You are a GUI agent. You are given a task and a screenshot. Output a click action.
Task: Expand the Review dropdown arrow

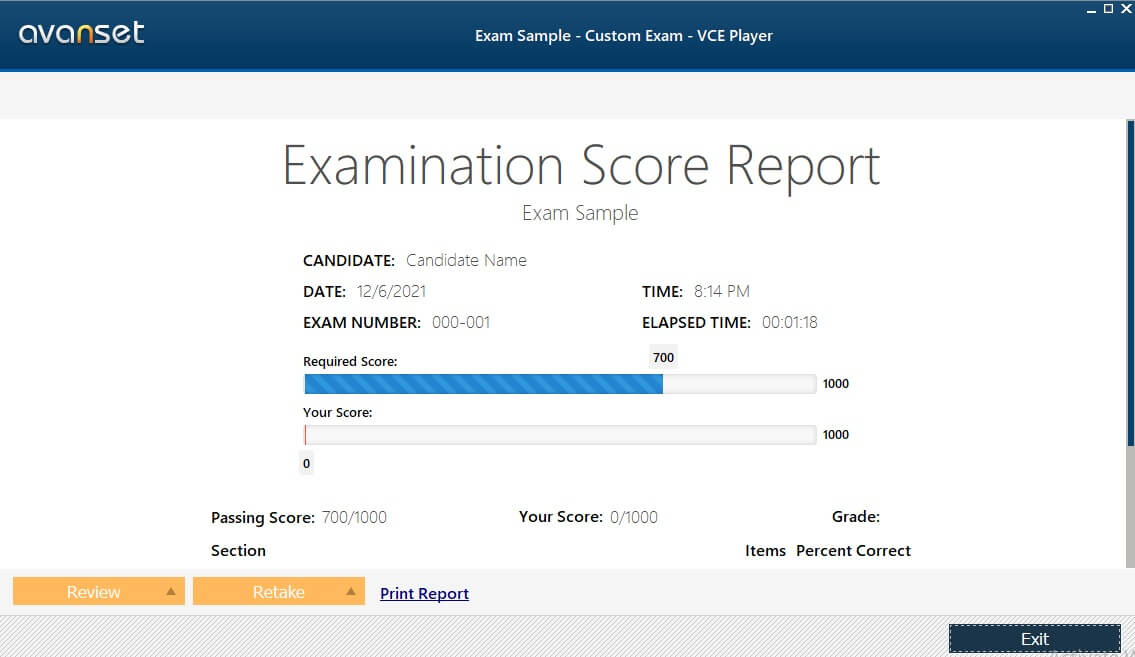click(x=171, y=591)
